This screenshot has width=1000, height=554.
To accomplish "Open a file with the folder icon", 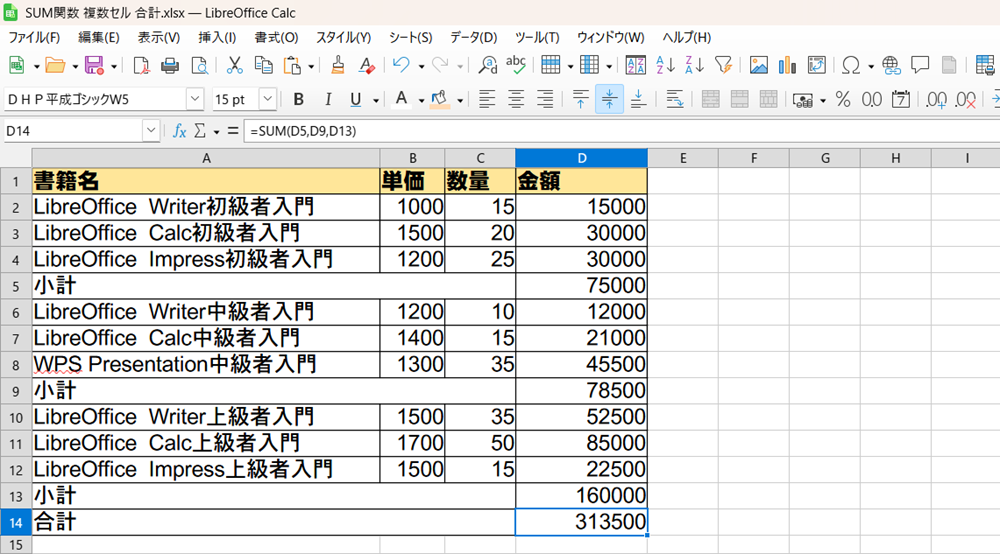I will click(55, 65).
